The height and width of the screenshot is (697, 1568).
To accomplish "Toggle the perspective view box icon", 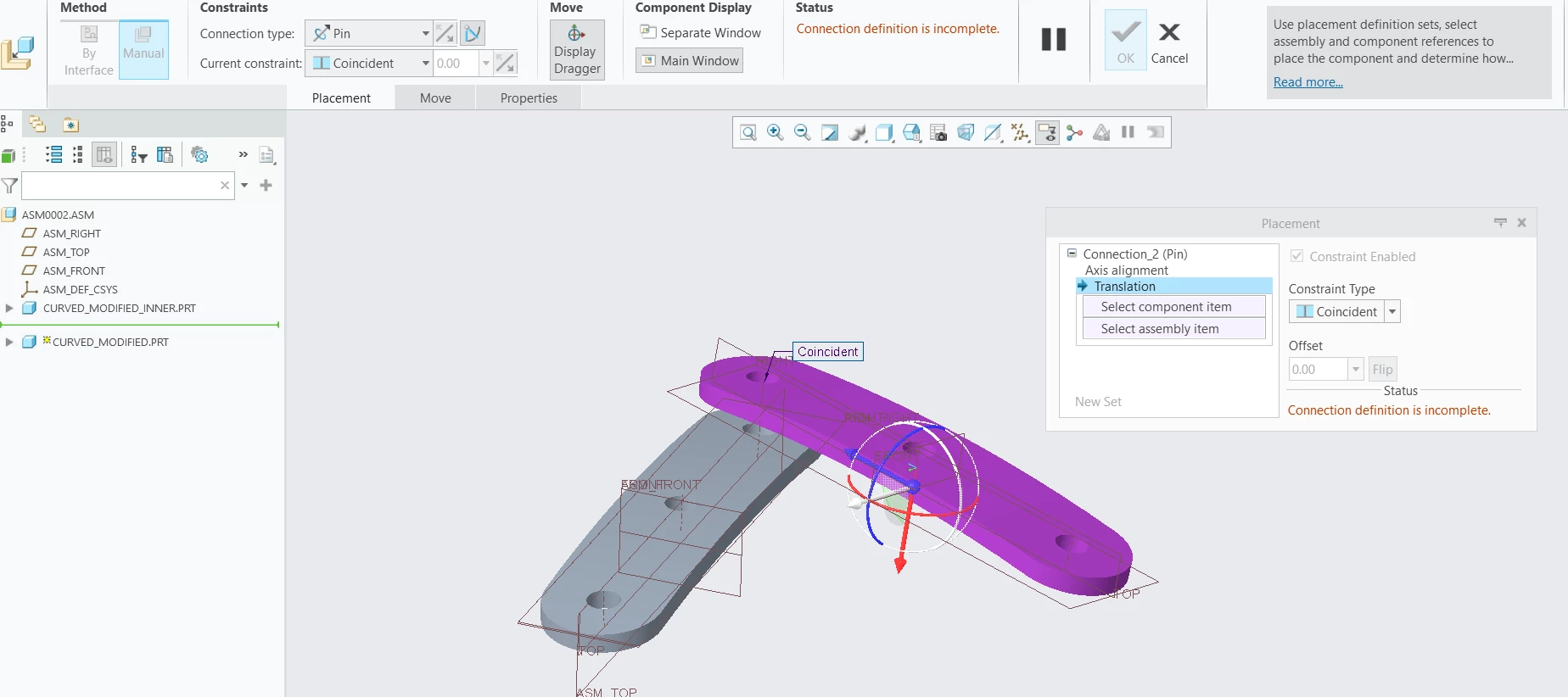I will point(966,132).
